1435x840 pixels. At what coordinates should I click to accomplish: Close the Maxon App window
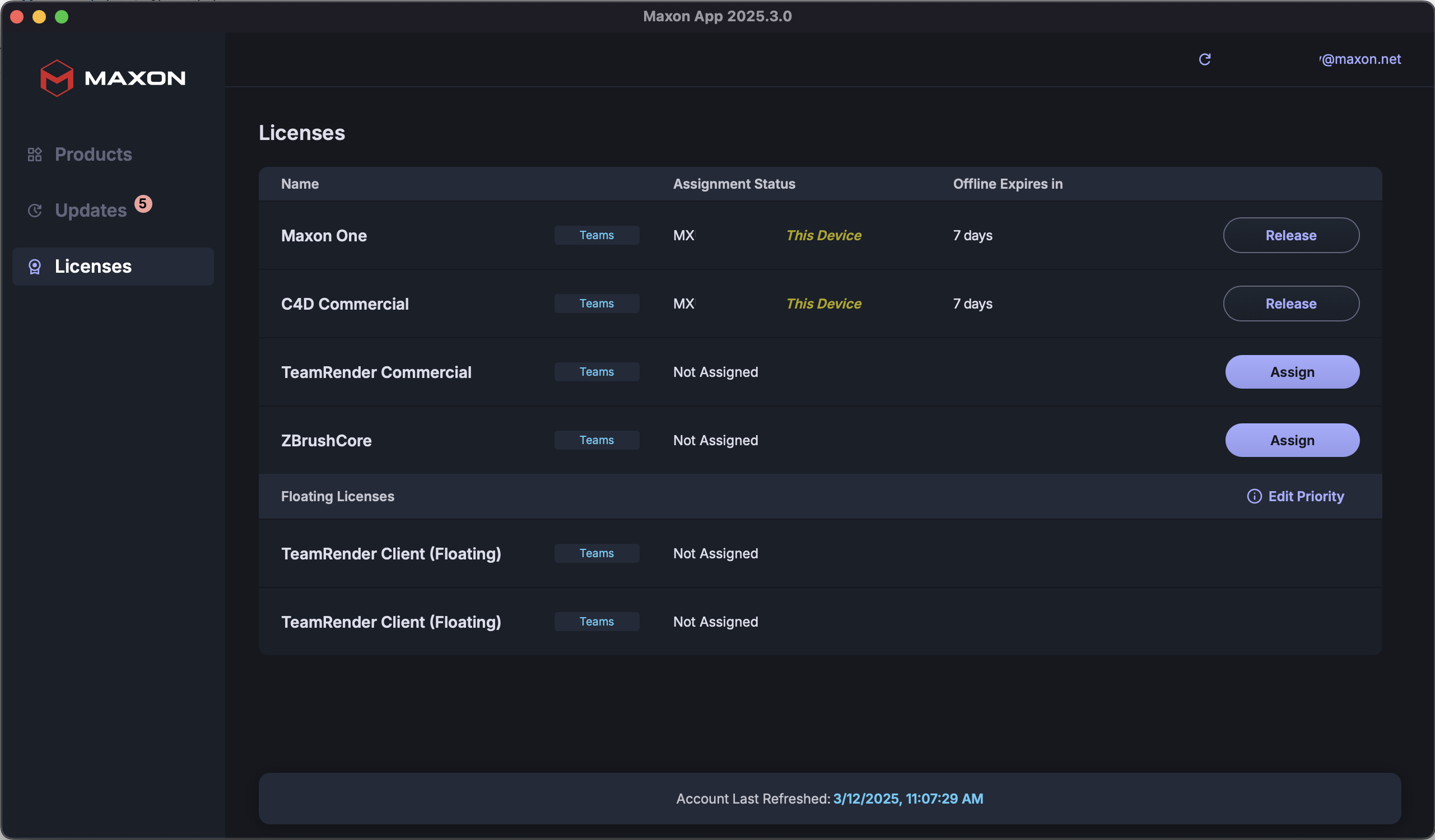[x=17, y=17]
